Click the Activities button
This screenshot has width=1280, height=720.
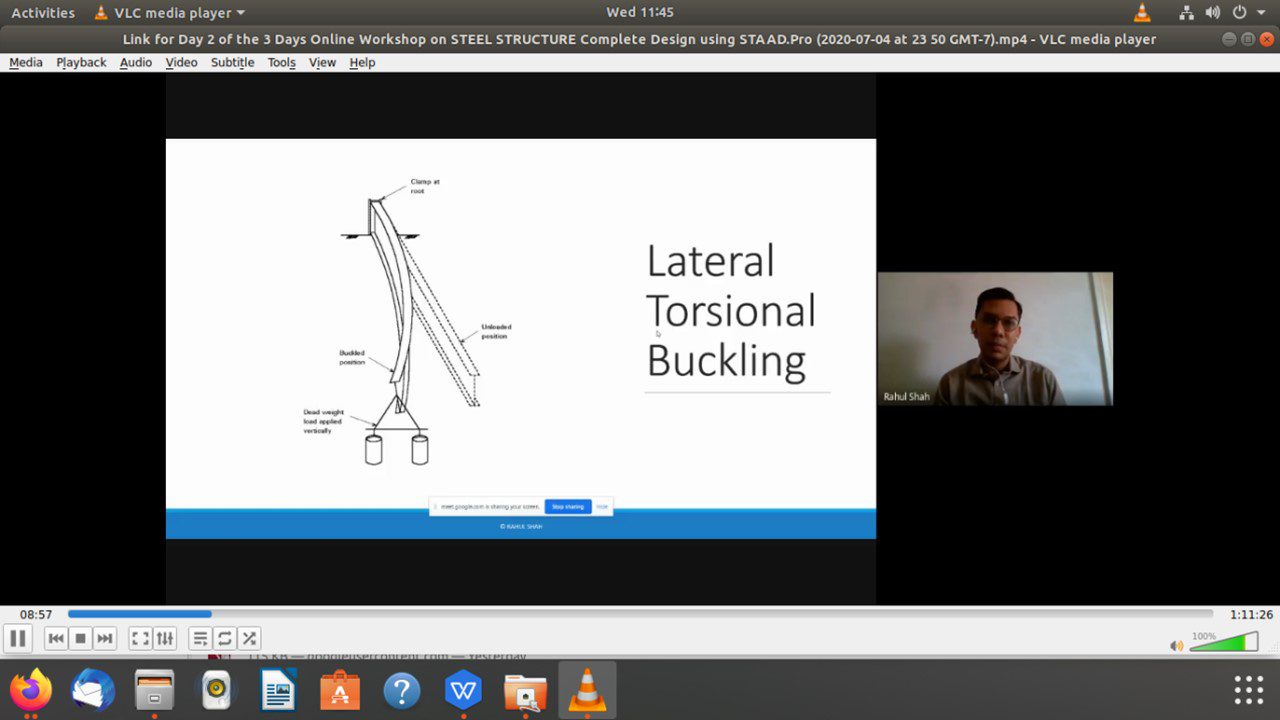click(43, 13)
